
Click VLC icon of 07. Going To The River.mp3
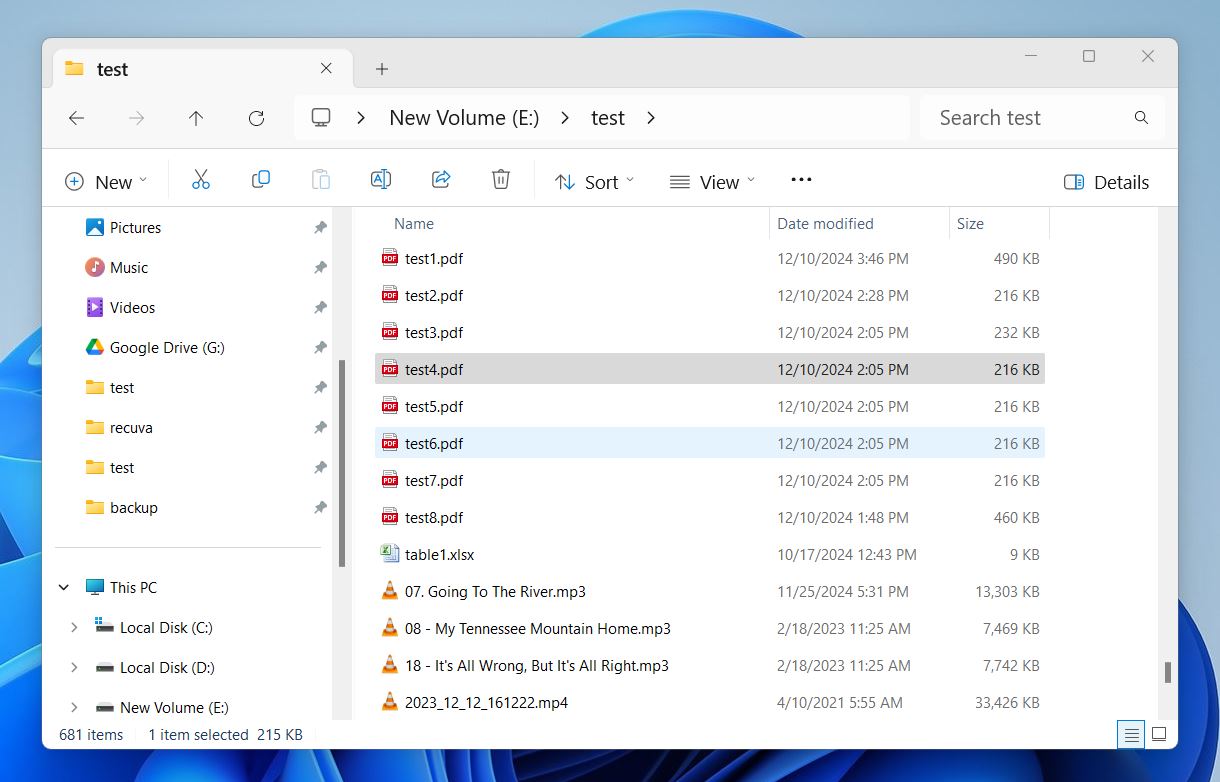pos(390,591)
